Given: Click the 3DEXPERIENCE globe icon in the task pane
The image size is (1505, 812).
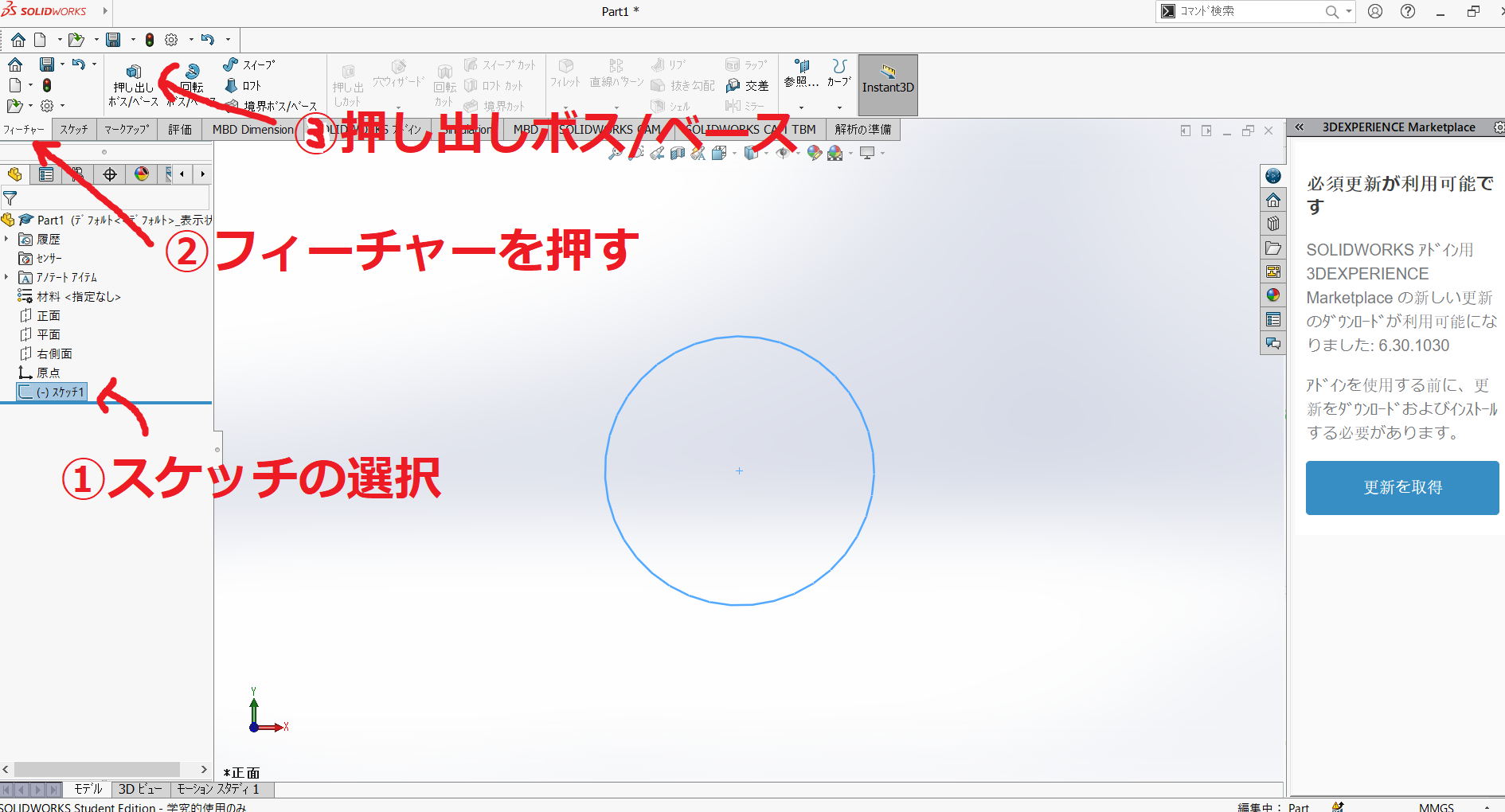Looking at the screenshot, I should click(x=1273, y=176).
